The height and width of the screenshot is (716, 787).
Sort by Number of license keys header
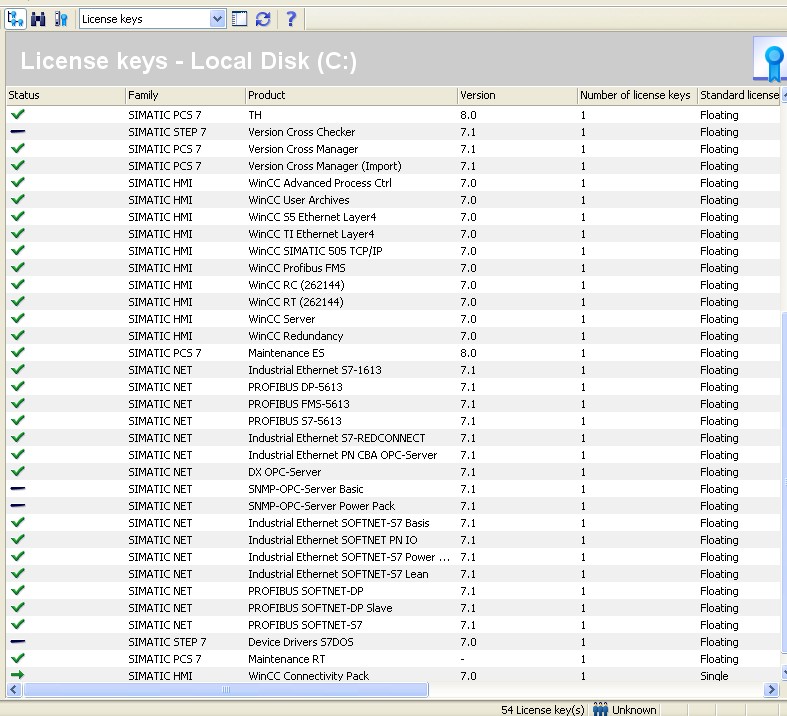point(637,95)
